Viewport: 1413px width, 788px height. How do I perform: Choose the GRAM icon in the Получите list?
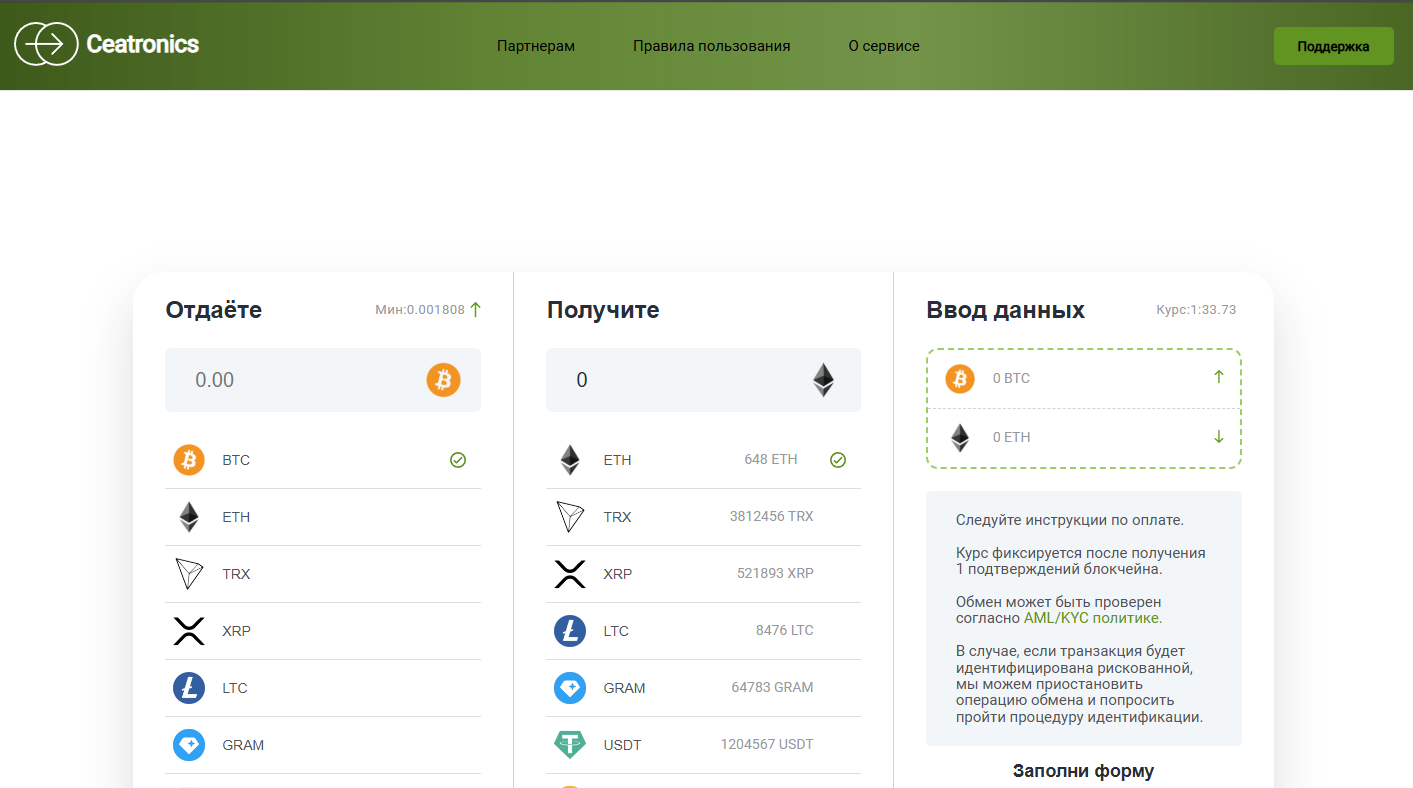click(570, 688)
